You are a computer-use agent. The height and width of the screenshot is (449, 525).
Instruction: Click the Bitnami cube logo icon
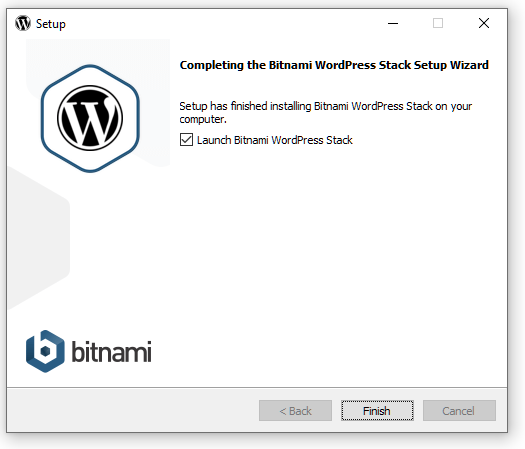[x=45, y=351]
